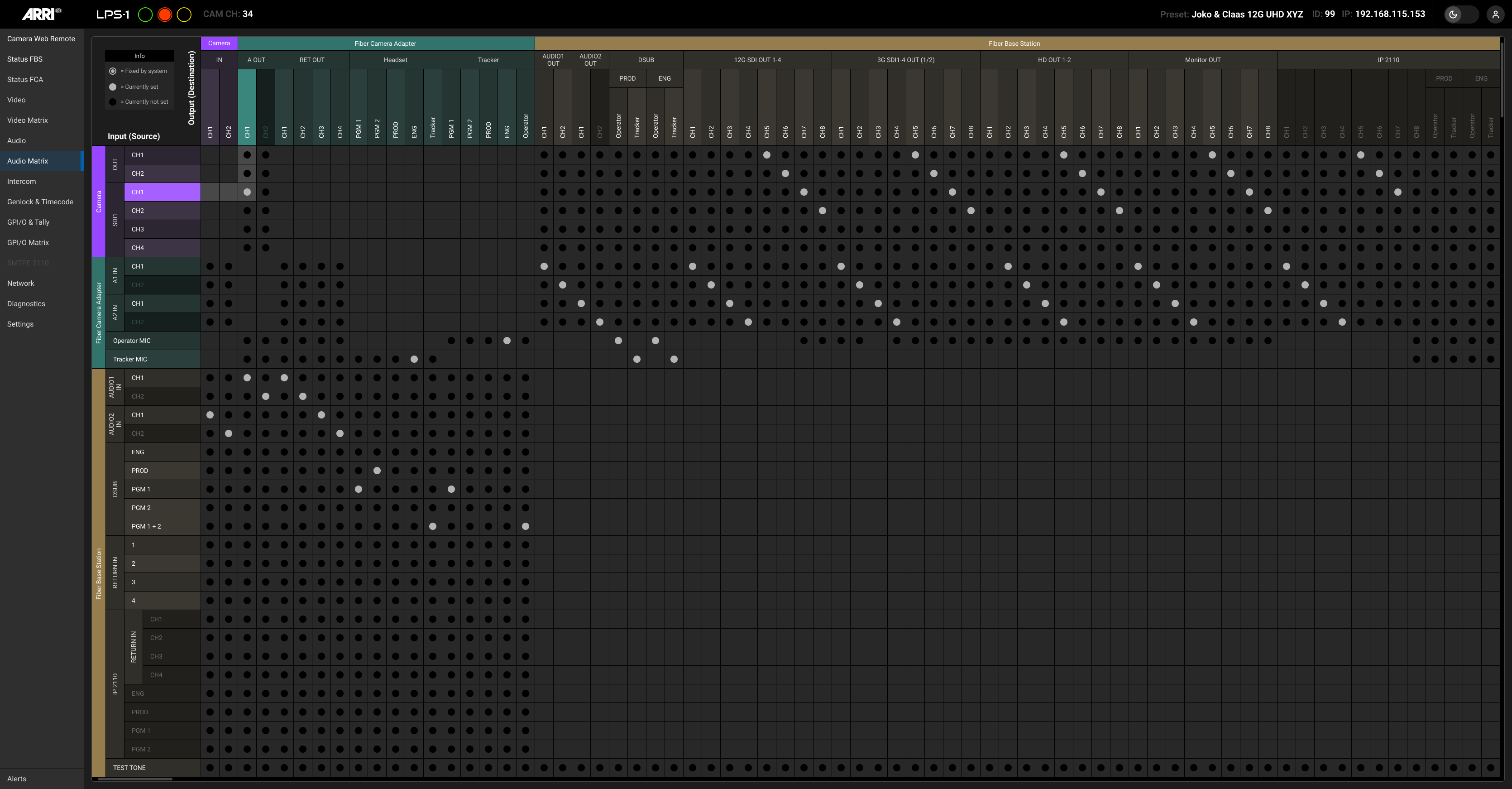Screen dimensions: 1512x789
Task: Open the Camera Web Remote link
Action: pyautogui.click(x=41, y=39)
